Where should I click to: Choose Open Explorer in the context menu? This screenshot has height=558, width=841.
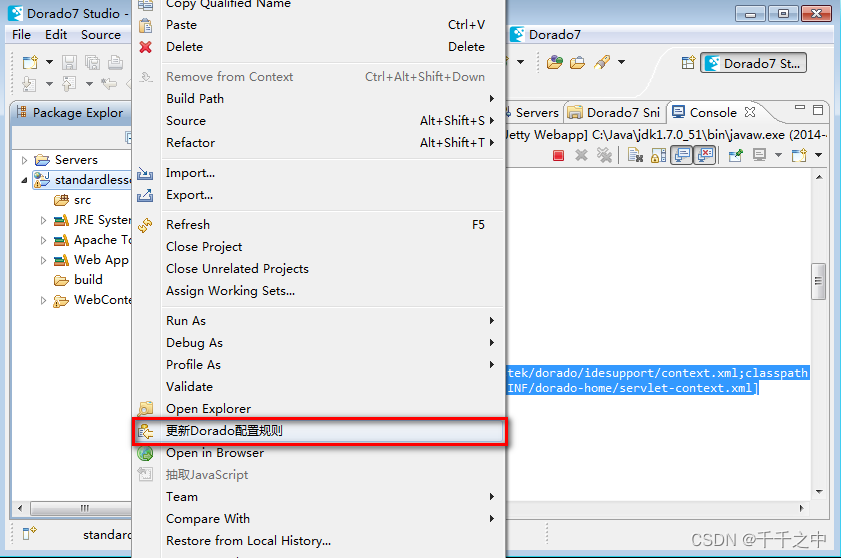pos(319,409)
